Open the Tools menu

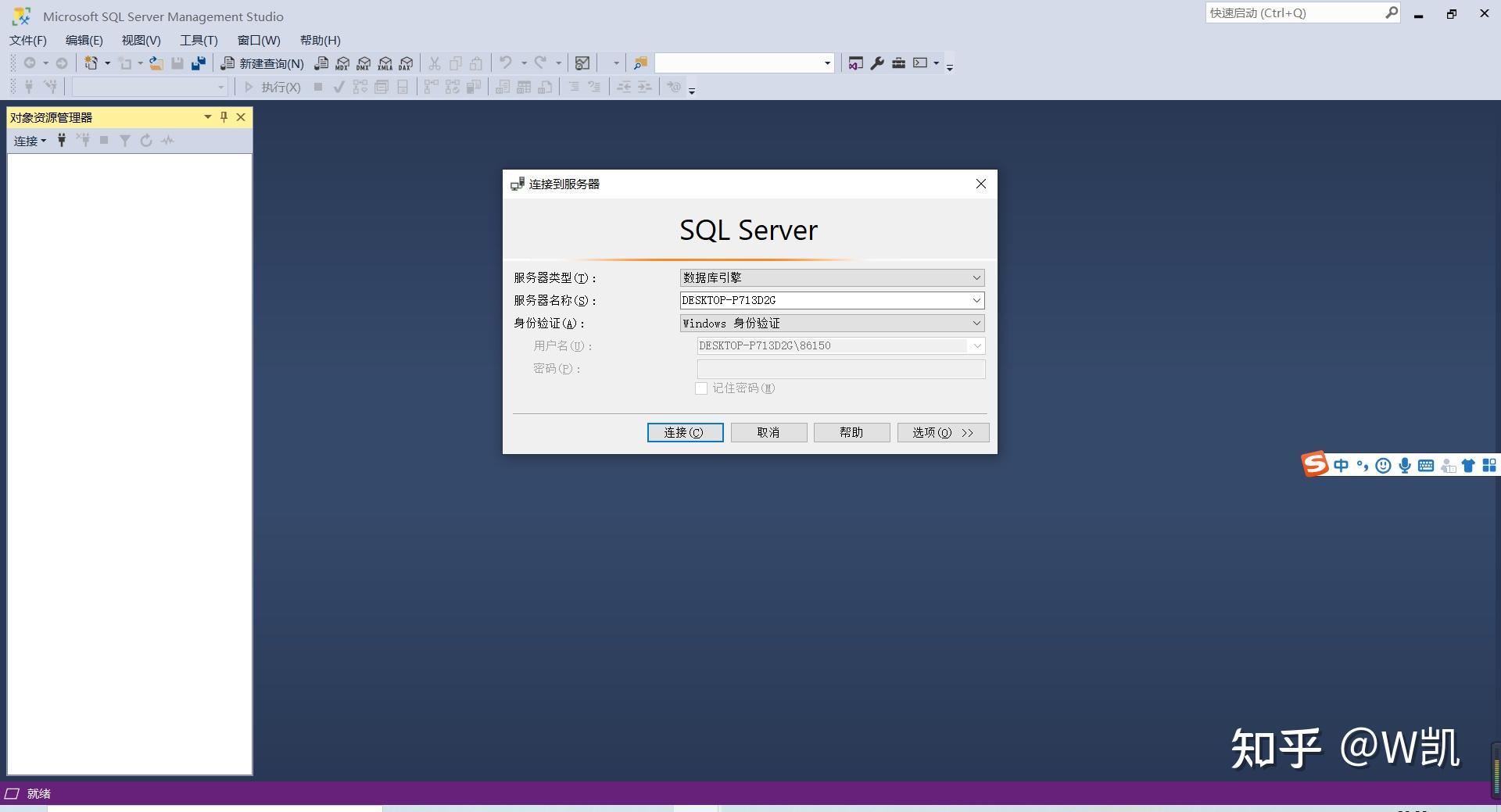[199, 41]
